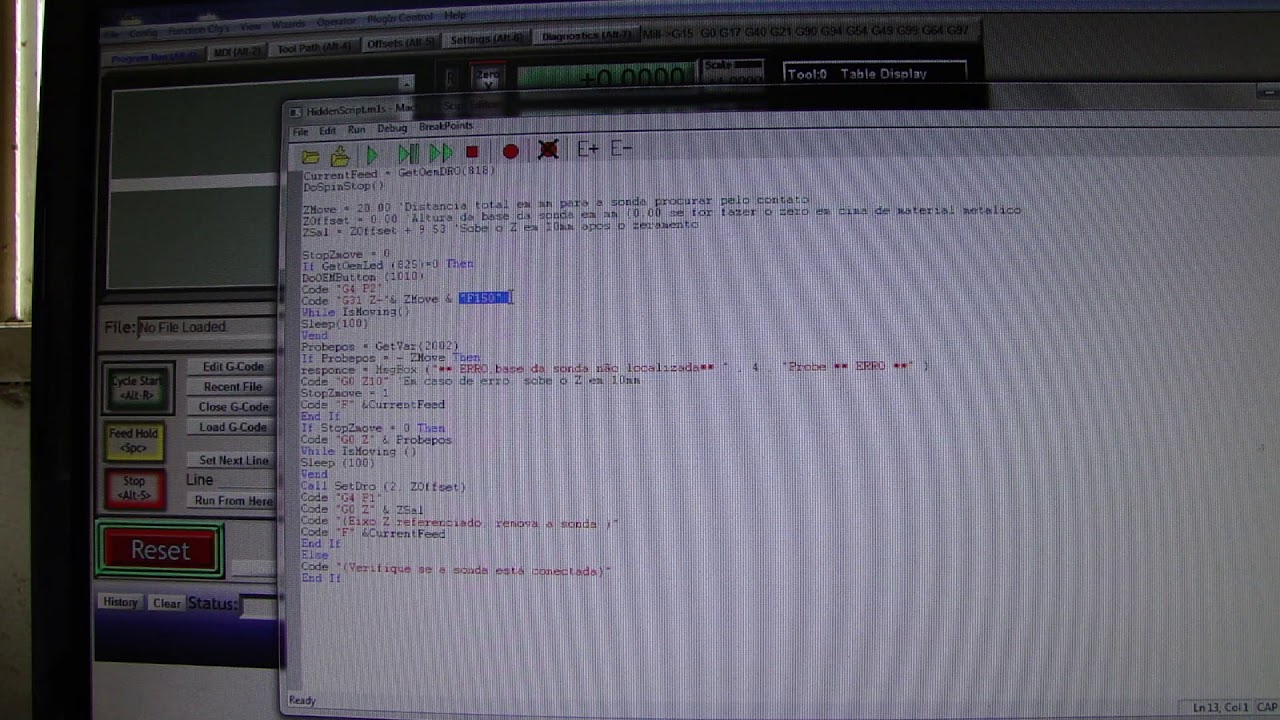Stop the script with red square icon
Image resolution: width=1280 pixels, height=720 pixels.
click(x=472, y=152)
